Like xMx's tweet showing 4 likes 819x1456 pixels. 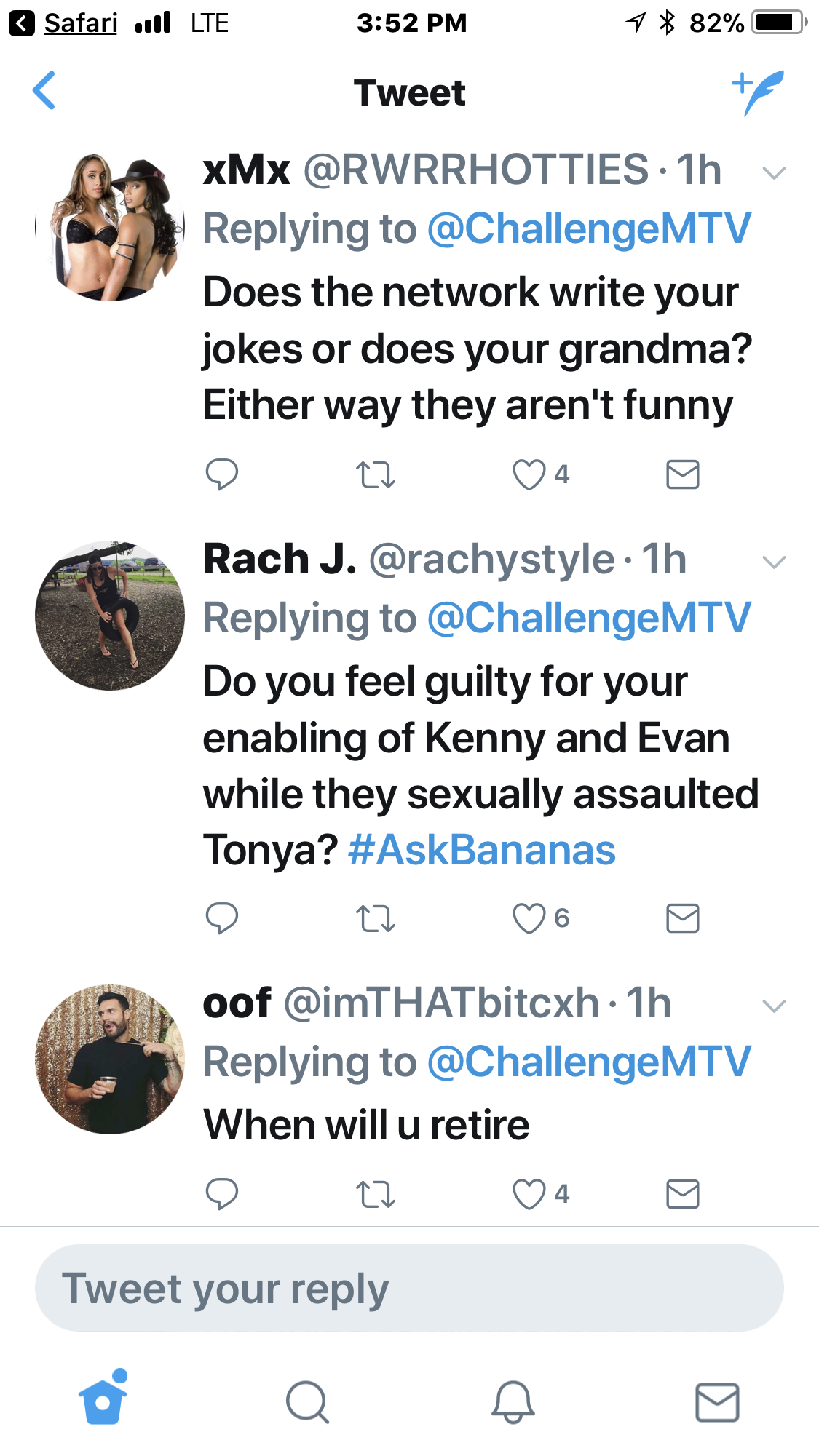click(x=529, y=474)
